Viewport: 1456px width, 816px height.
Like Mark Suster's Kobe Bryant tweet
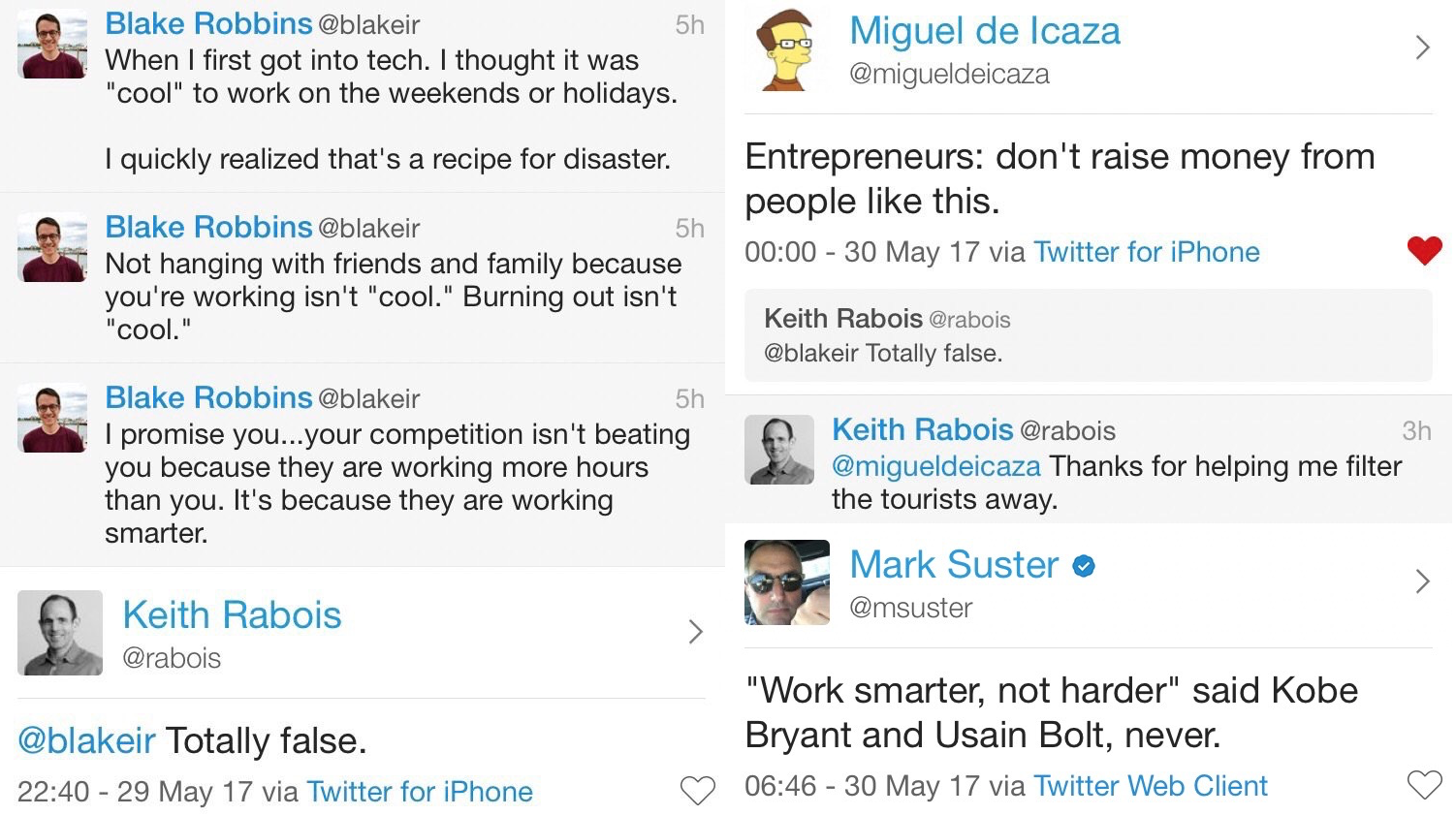[x=1424, y=784]
